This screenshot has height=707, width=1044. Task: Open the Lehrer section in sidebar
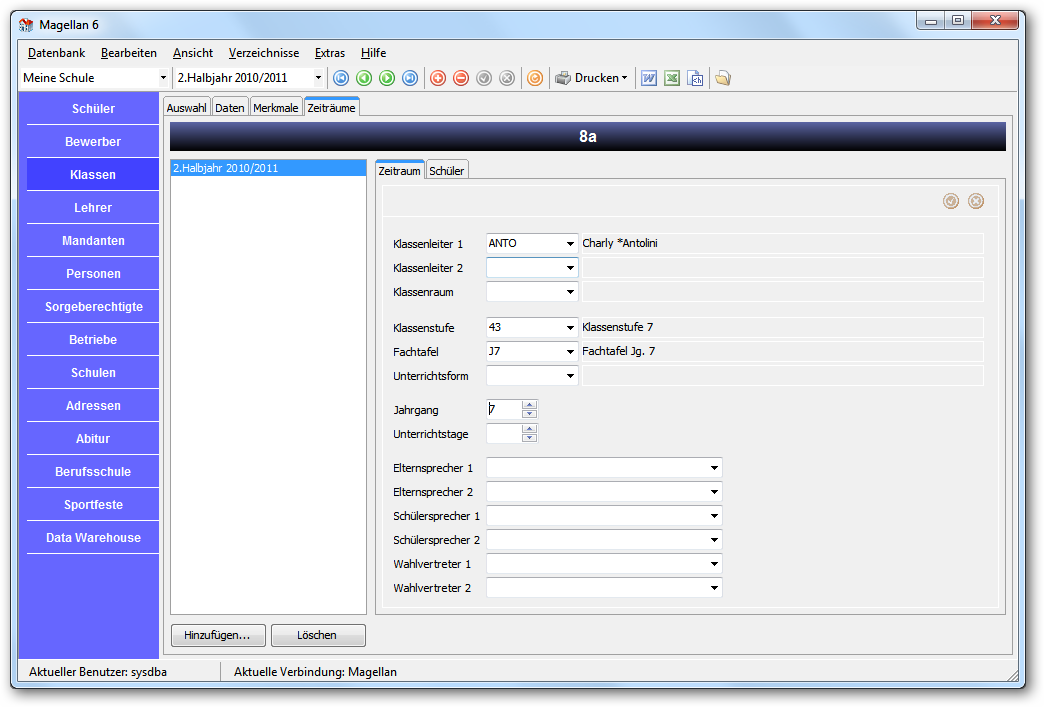coord(93,208)
